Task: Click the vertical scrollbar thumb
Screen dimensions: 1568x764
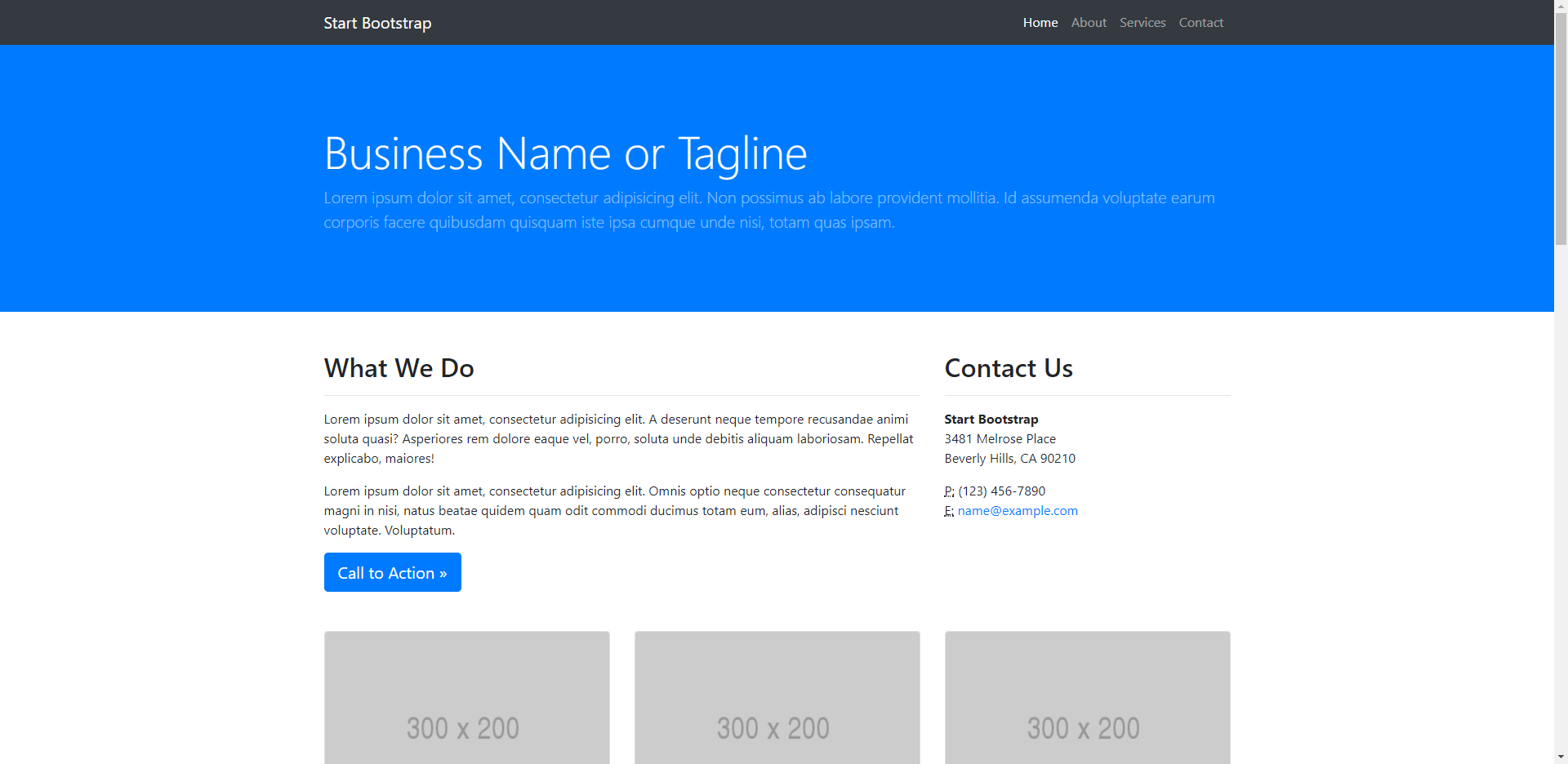Action: tap(1561, 129)
